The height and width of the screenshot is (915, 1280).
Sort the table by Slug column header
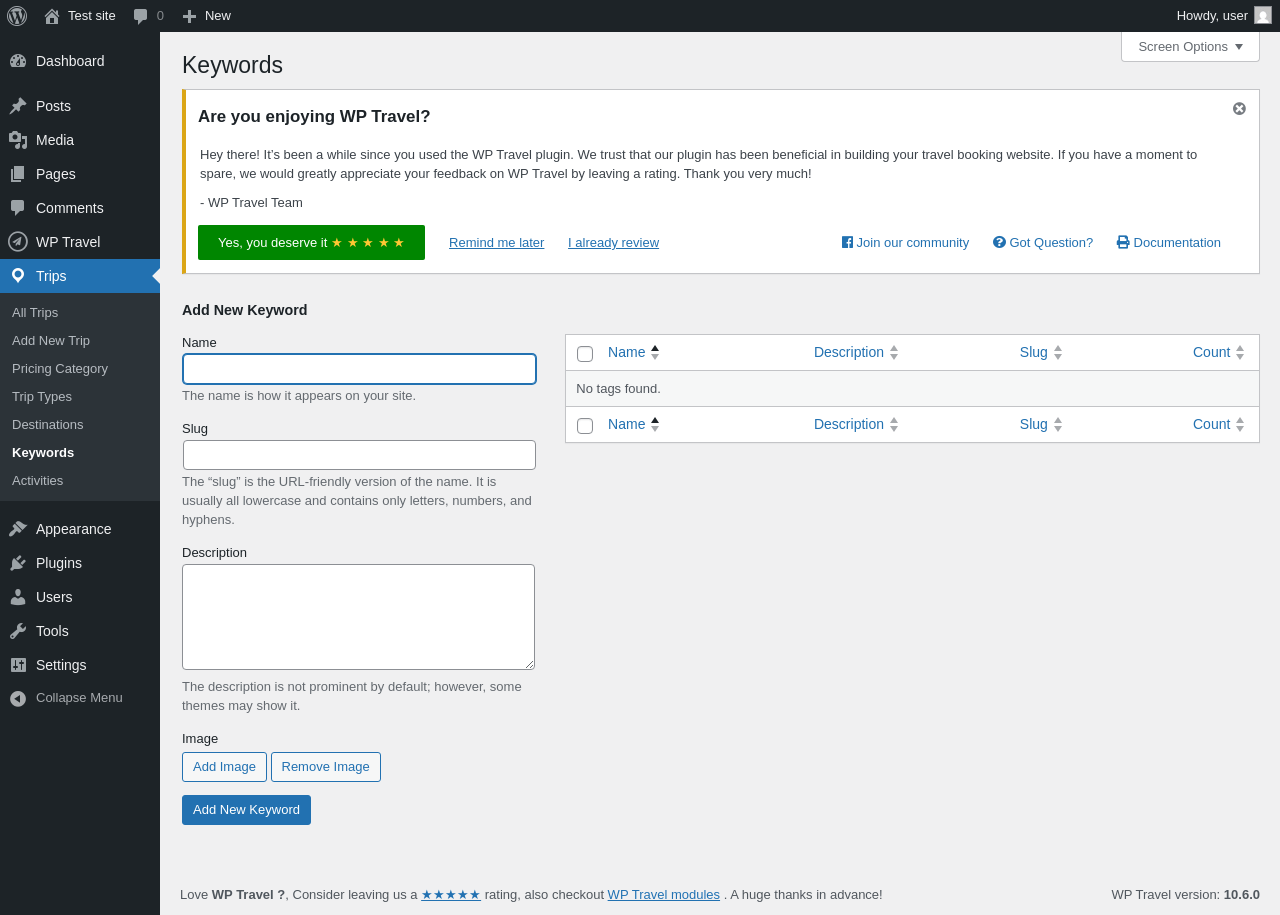(x=1034, y=352)
